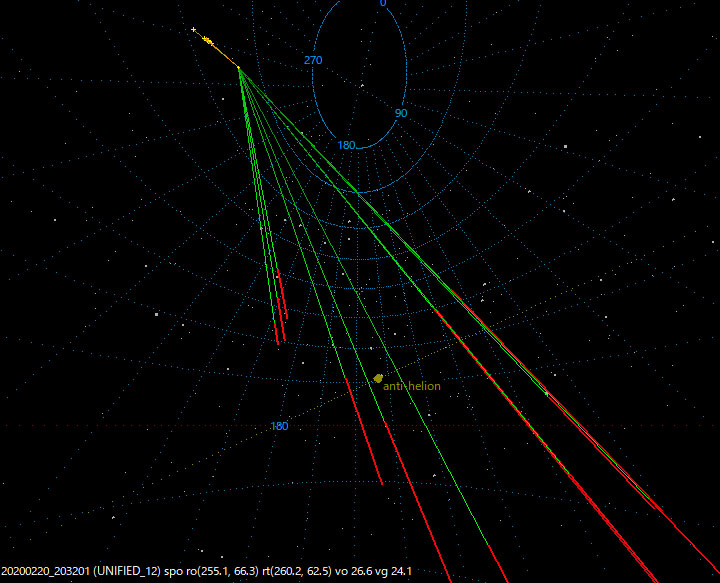Click the radiant convergence point of green lines

[x=239, y=68]
